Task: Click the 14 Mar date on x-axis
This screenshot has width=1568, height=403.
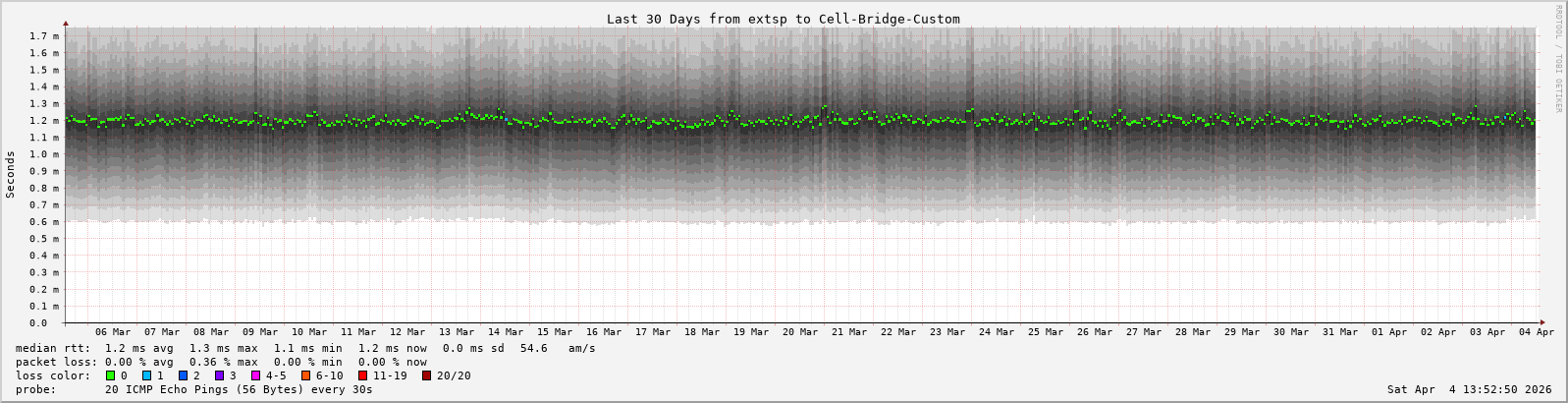Action: (506, 332)
